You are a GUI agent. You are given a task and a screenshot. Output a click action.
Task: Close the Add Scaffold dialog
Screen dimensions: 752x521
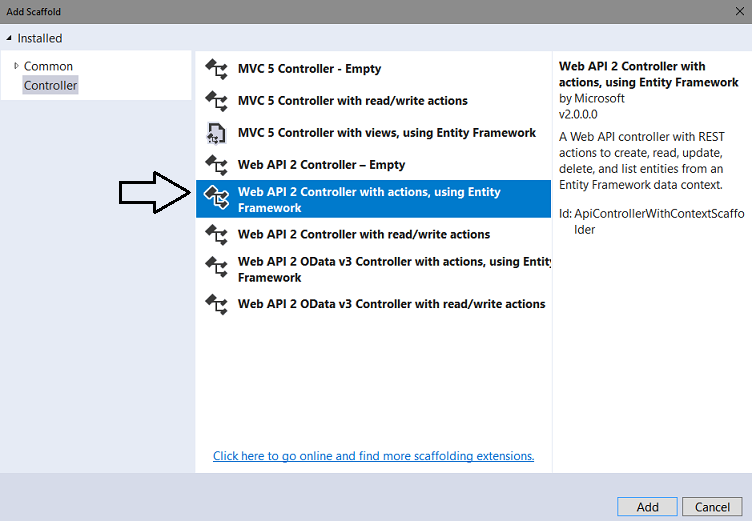[x=740, y=12]
